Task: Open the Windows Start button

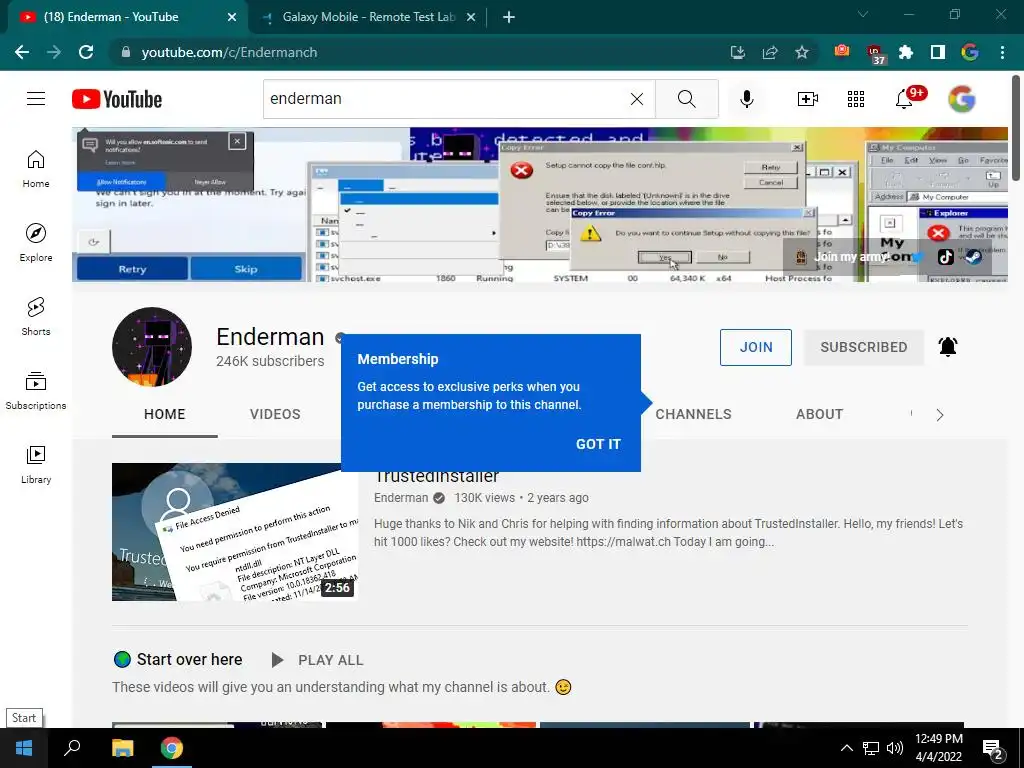Action: coord(24,748)
